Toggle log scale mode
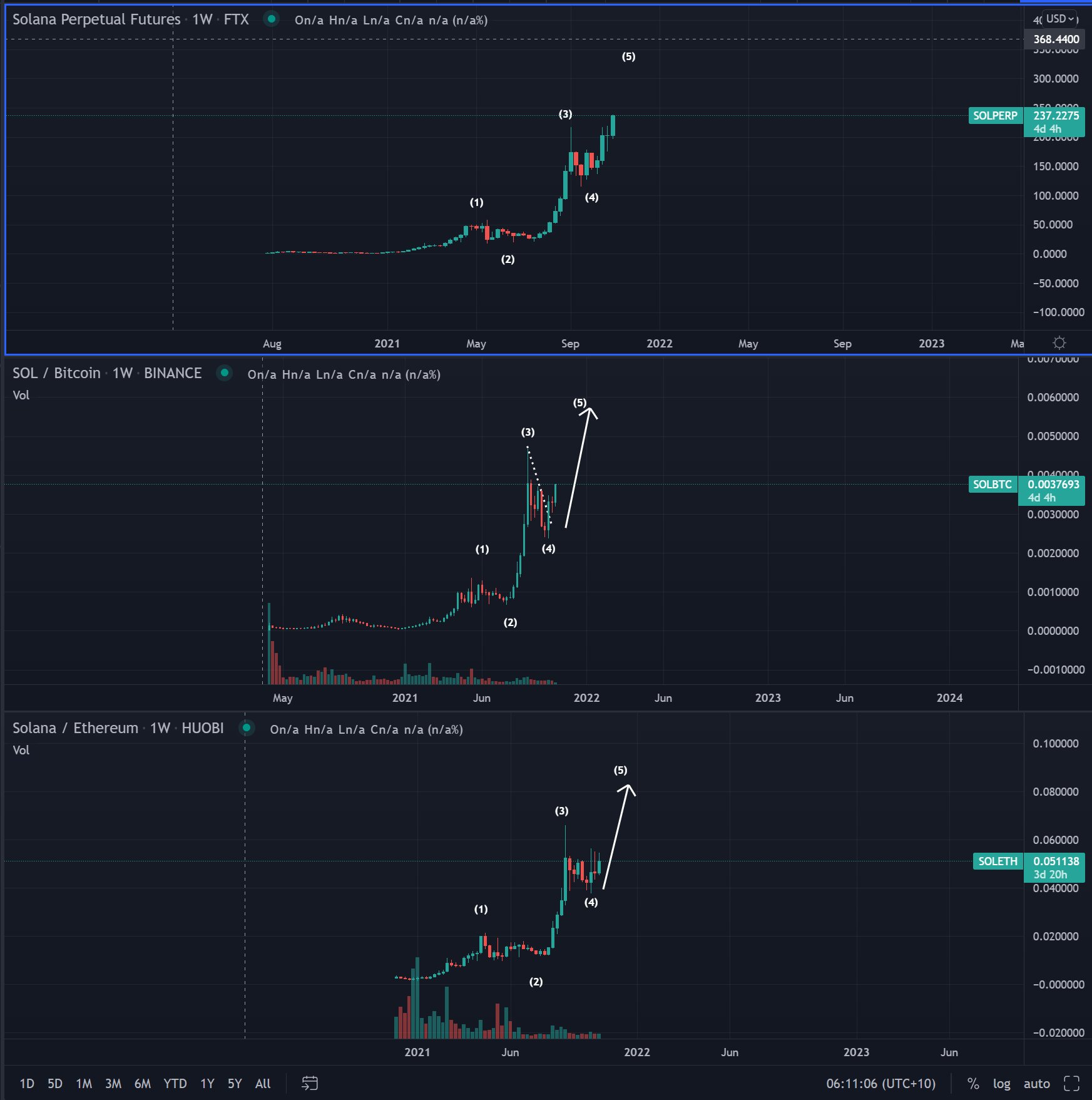Screen dimensions: 1092x1100 1001,1083
